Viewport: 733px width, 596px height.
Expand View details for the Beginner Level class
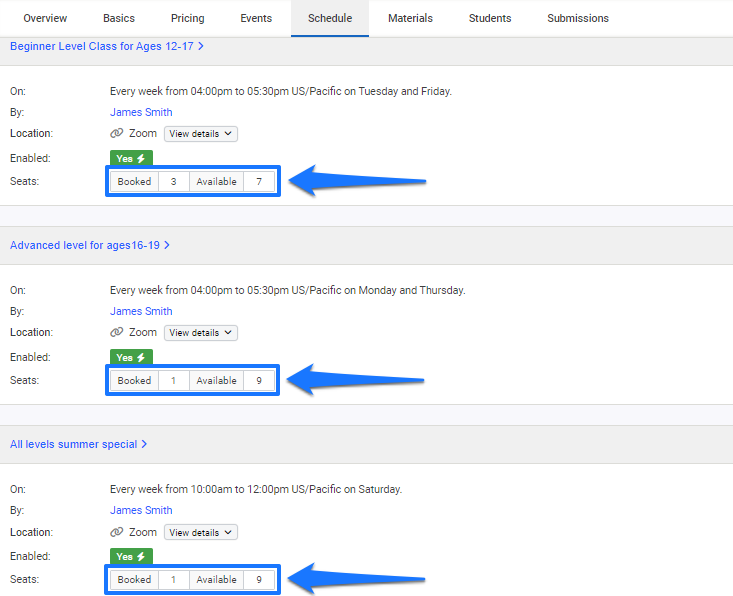coord(201,134)
